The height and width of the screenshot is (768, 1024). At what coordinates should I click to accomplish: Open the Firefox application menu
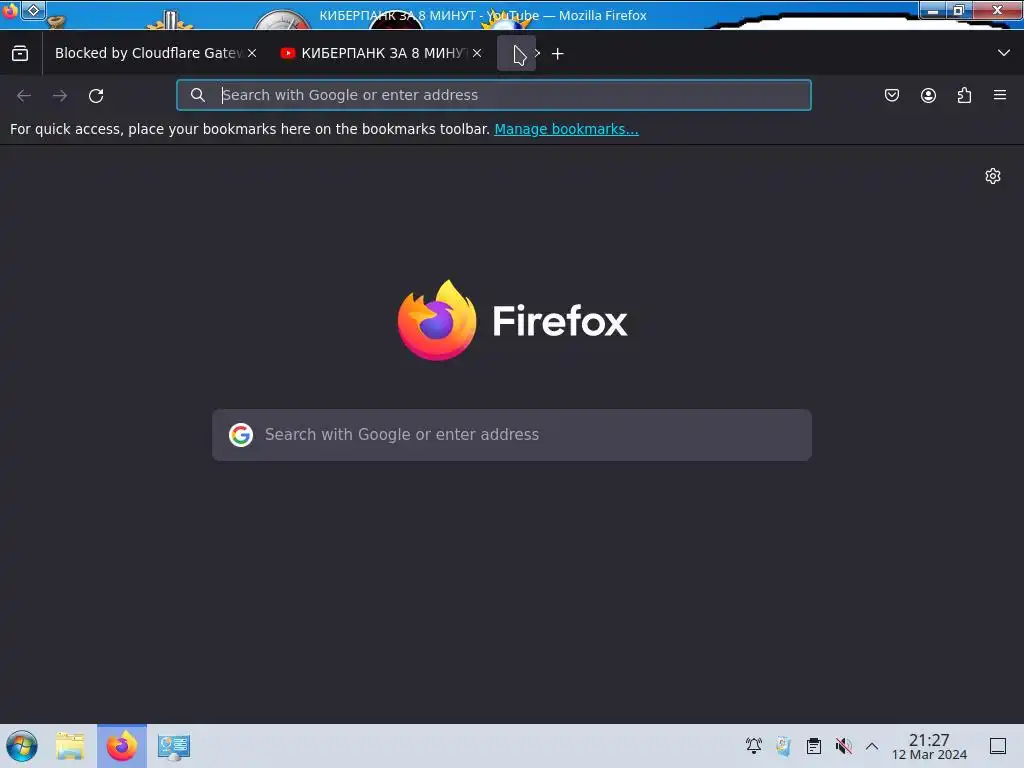click(1000, 96)
